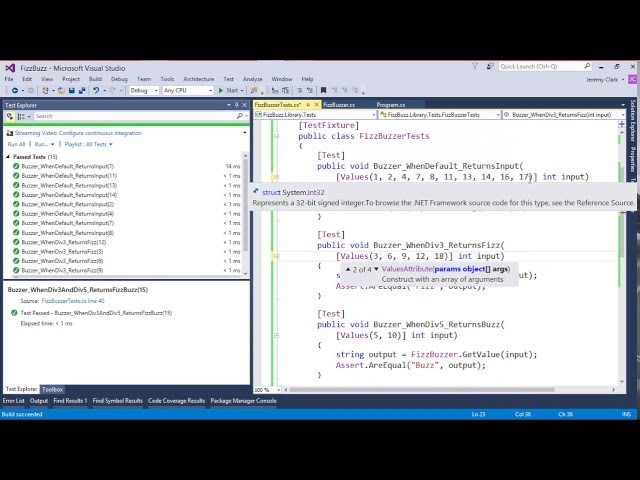Click the feedback icon beside Quick Launch
640x480 pixels.
coord(490,66)
